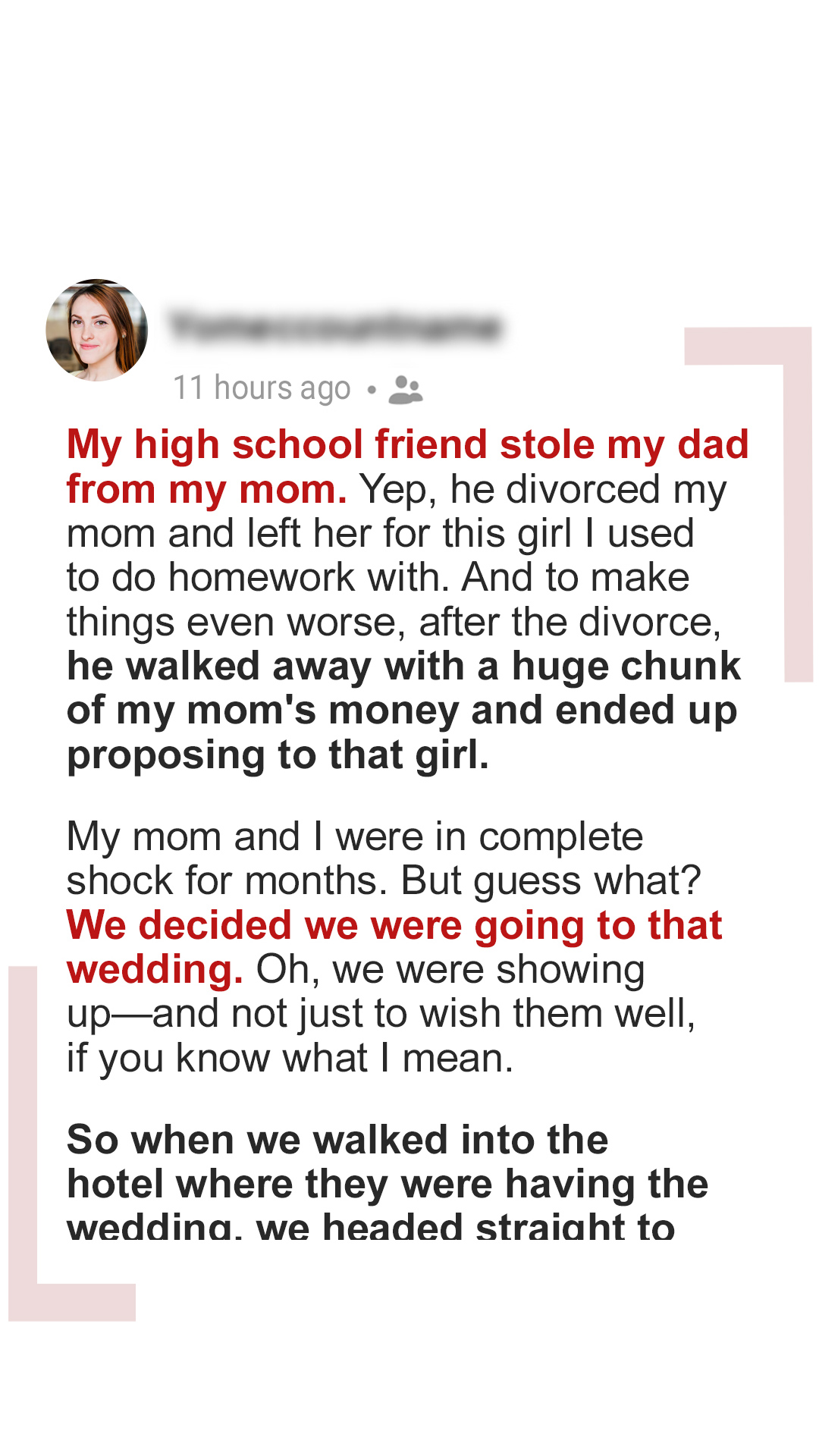Click the text "Yep, he divorced my"

click(x=542, y=489)
